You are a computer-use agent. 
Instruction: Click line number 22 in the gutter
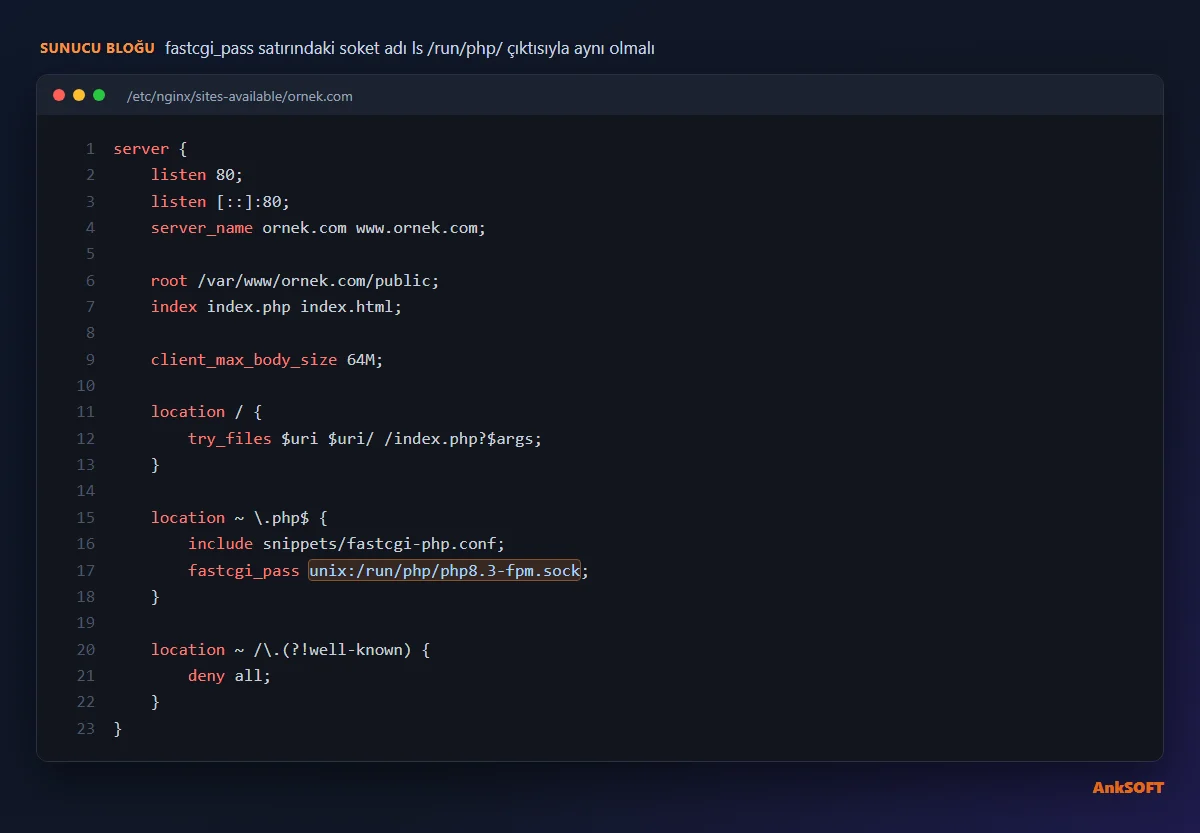85,702
